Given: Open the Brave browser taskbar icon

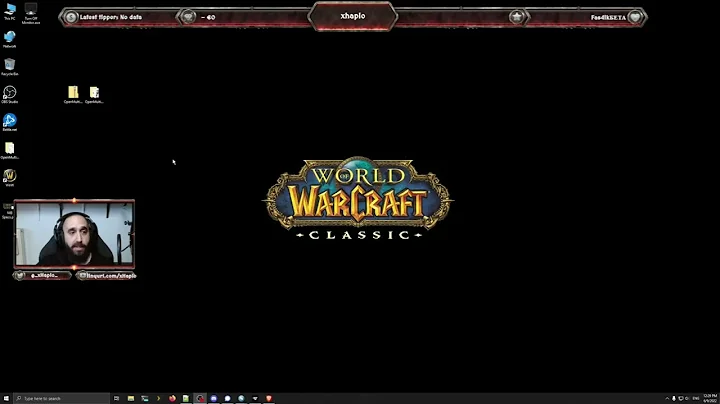Looking at the screenshot, I should click(269, 398).
